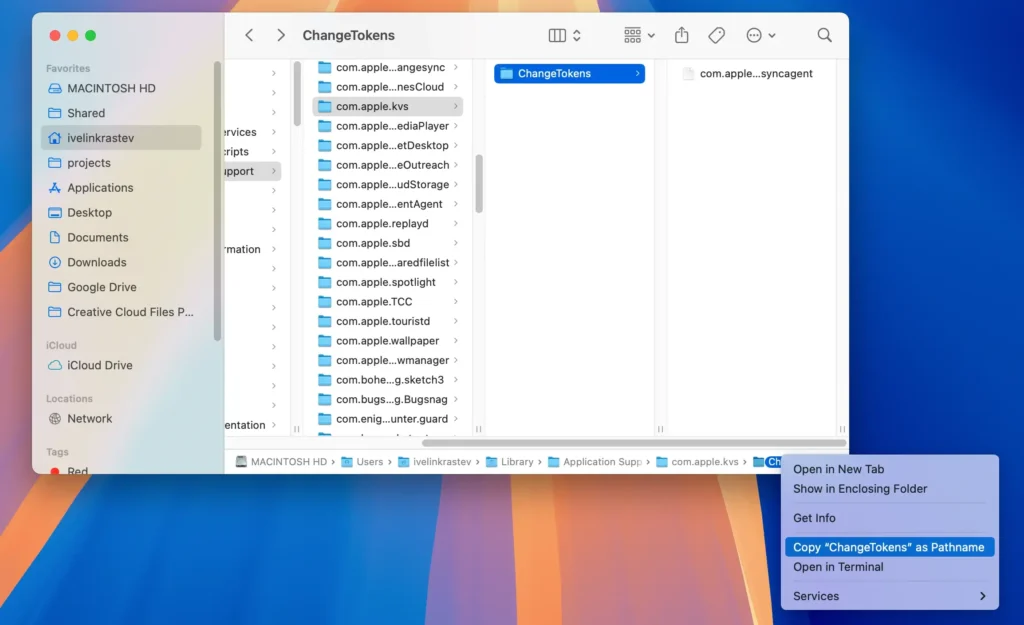Click ivelinkrastev in the path bar
Viewport: 1024px width, 625px height.
[x=435, y=462]
